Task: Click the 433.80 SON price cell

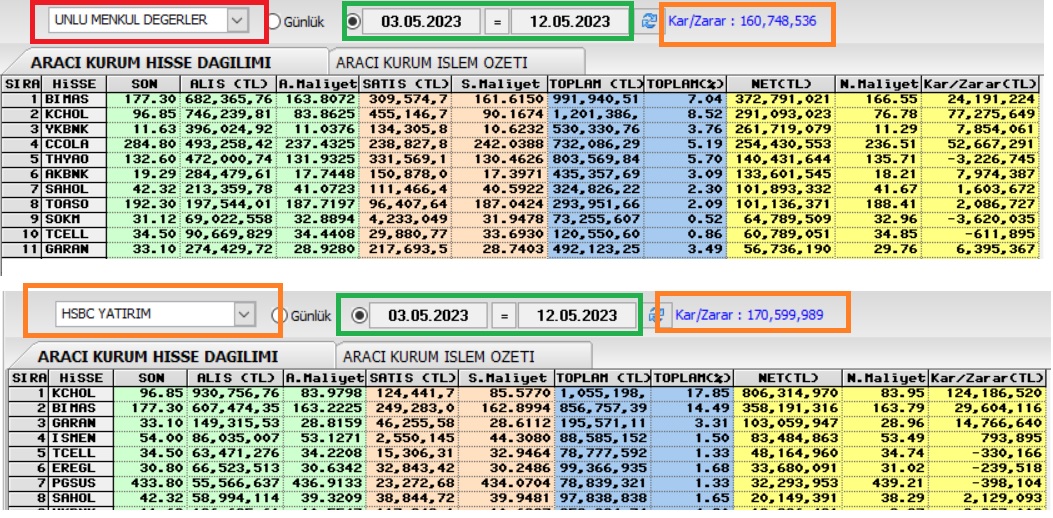Action: coord(150,483)
